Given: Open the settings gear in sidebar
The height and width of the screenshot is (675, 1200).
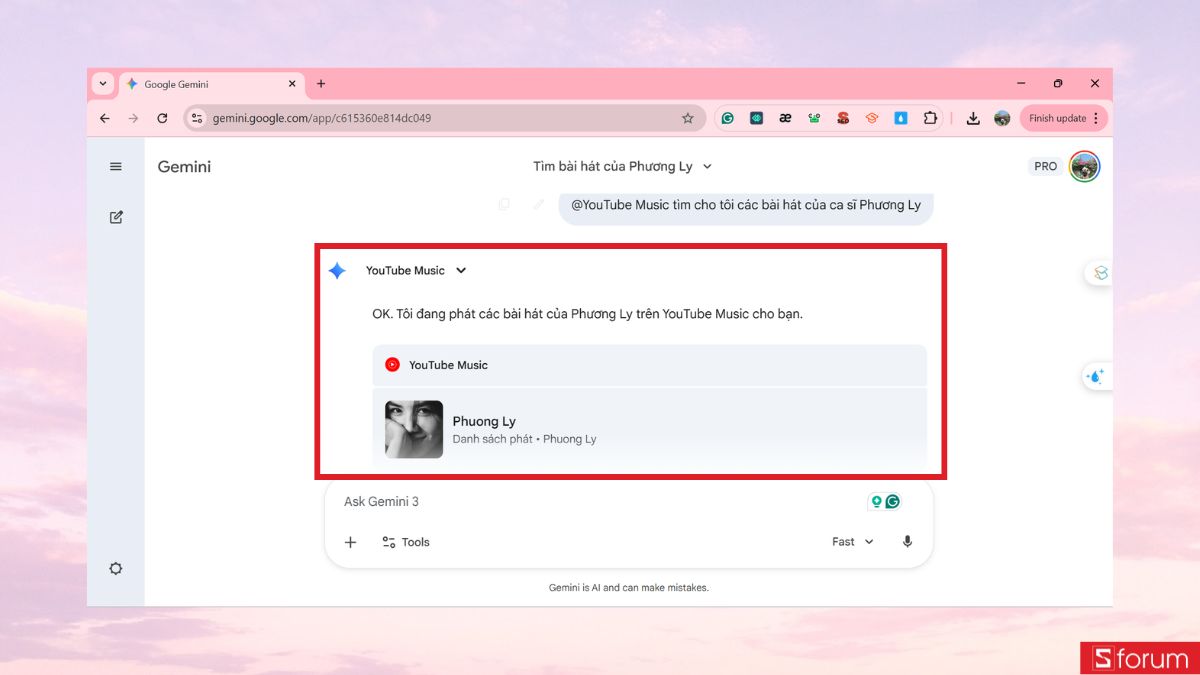Looking at the screenshot, I should coord(116,568).
